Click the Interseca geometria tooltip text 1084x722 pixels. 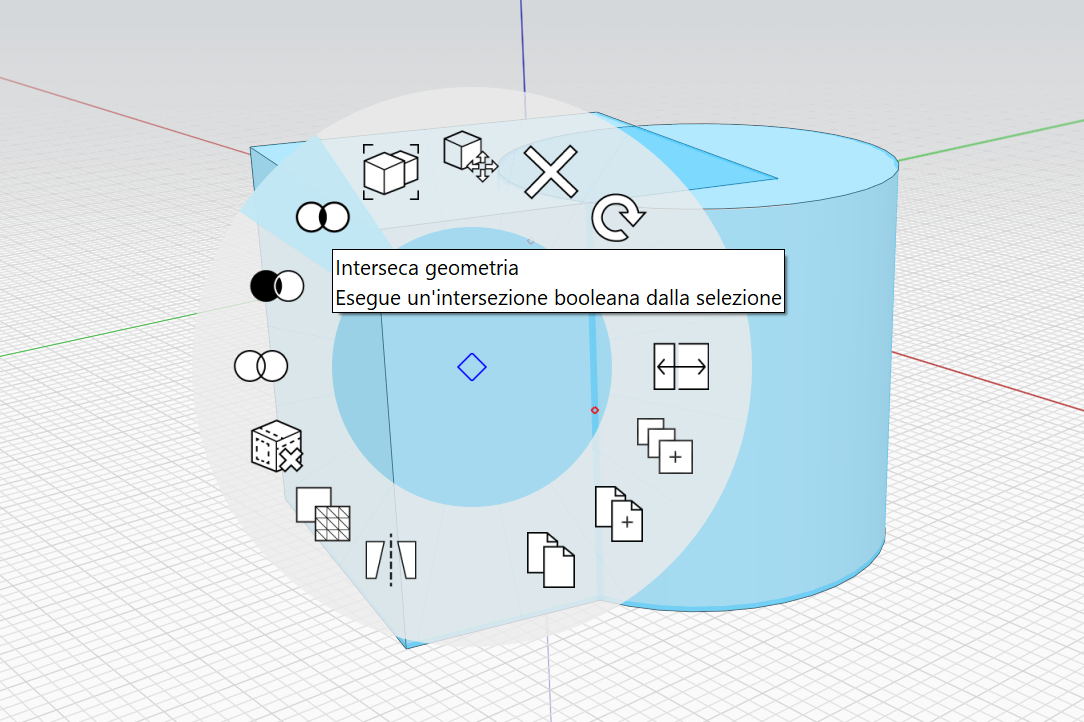click(x=428, y=269)
